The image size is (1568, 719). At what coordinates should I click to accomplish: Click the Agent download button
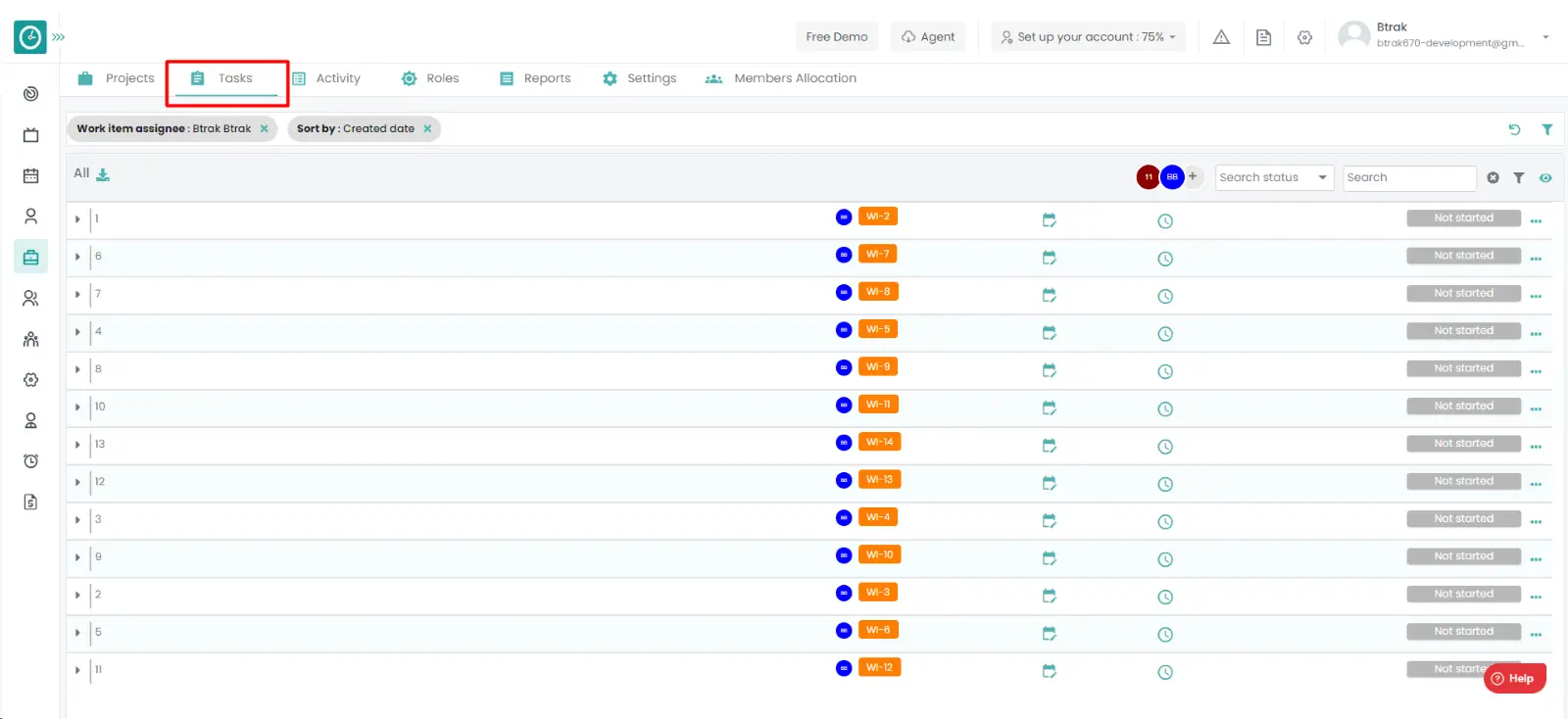(928, 37)
